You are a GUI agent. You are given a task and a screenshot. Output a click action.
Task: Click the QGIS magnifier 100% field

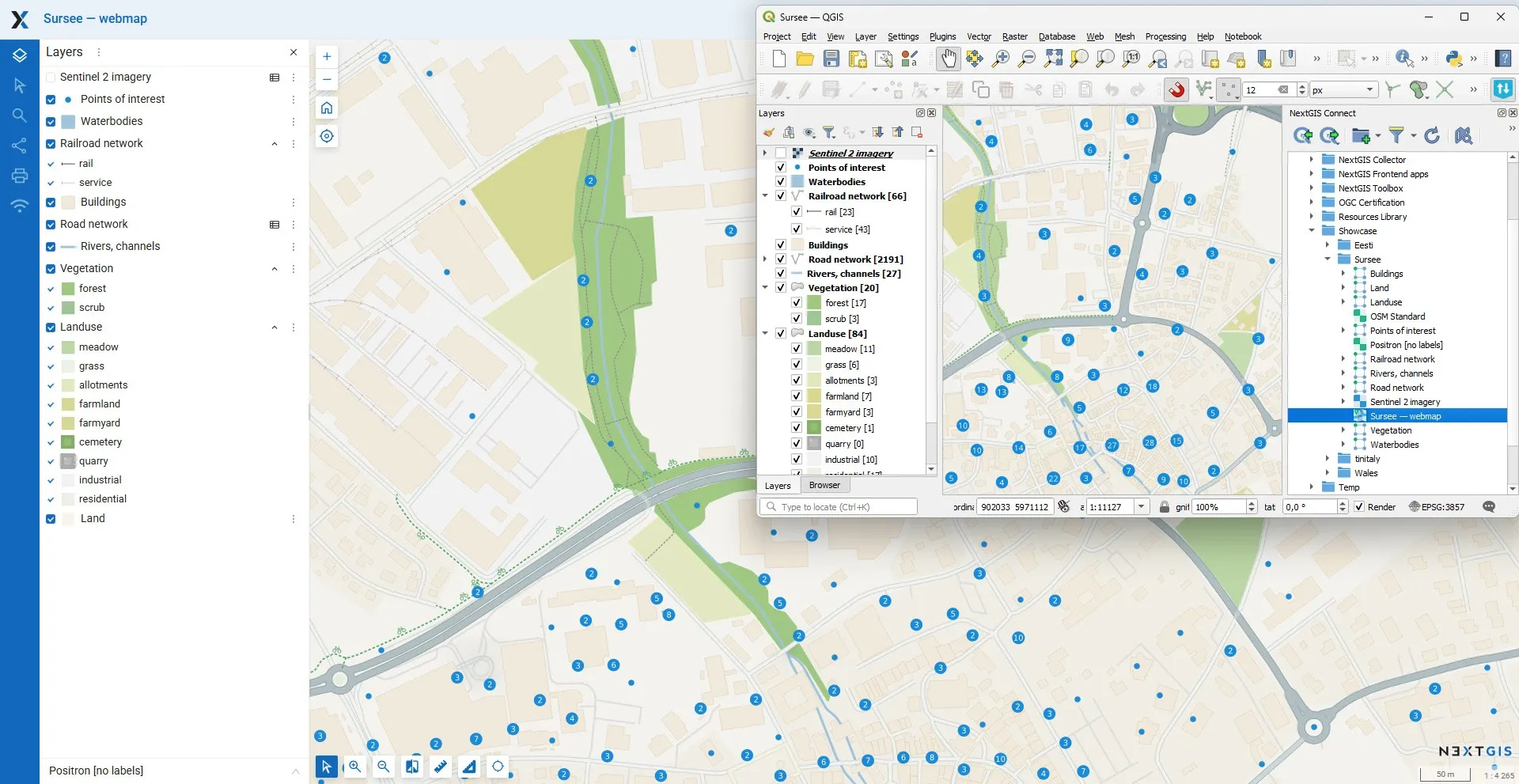click(1219, 507)
